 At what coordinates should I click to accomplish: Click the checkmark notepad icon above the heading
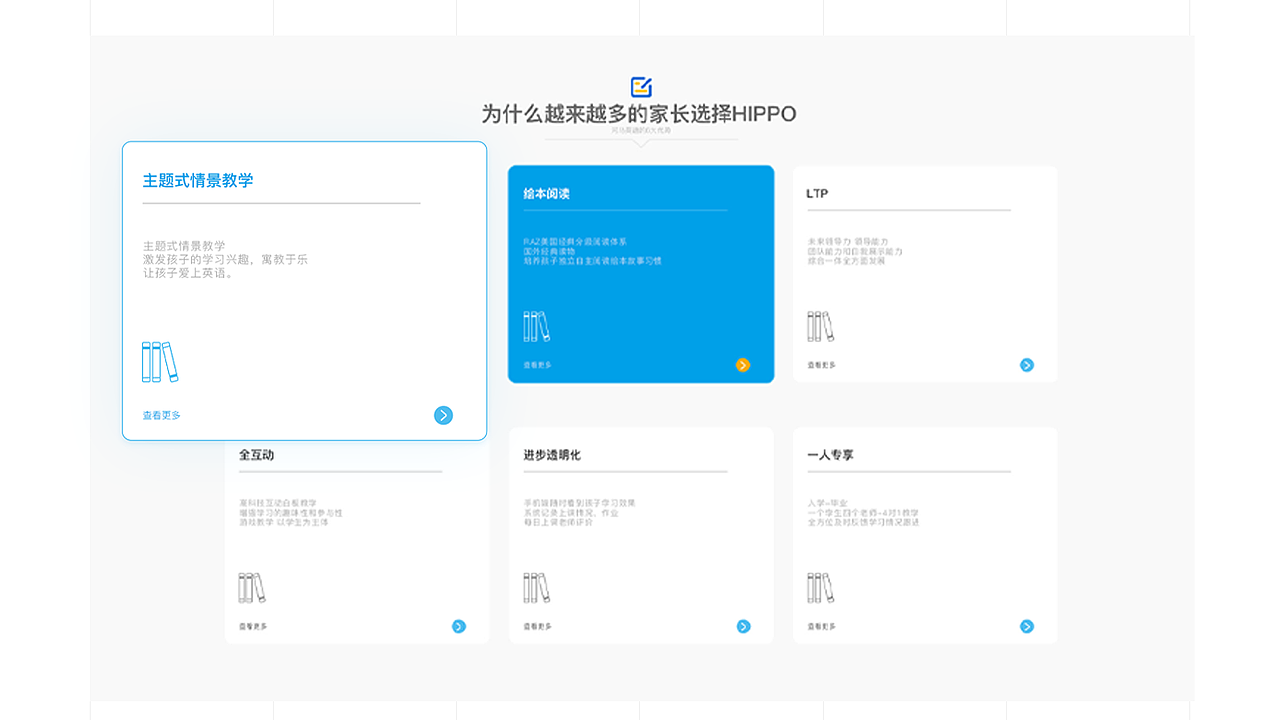tap(641, 87)
